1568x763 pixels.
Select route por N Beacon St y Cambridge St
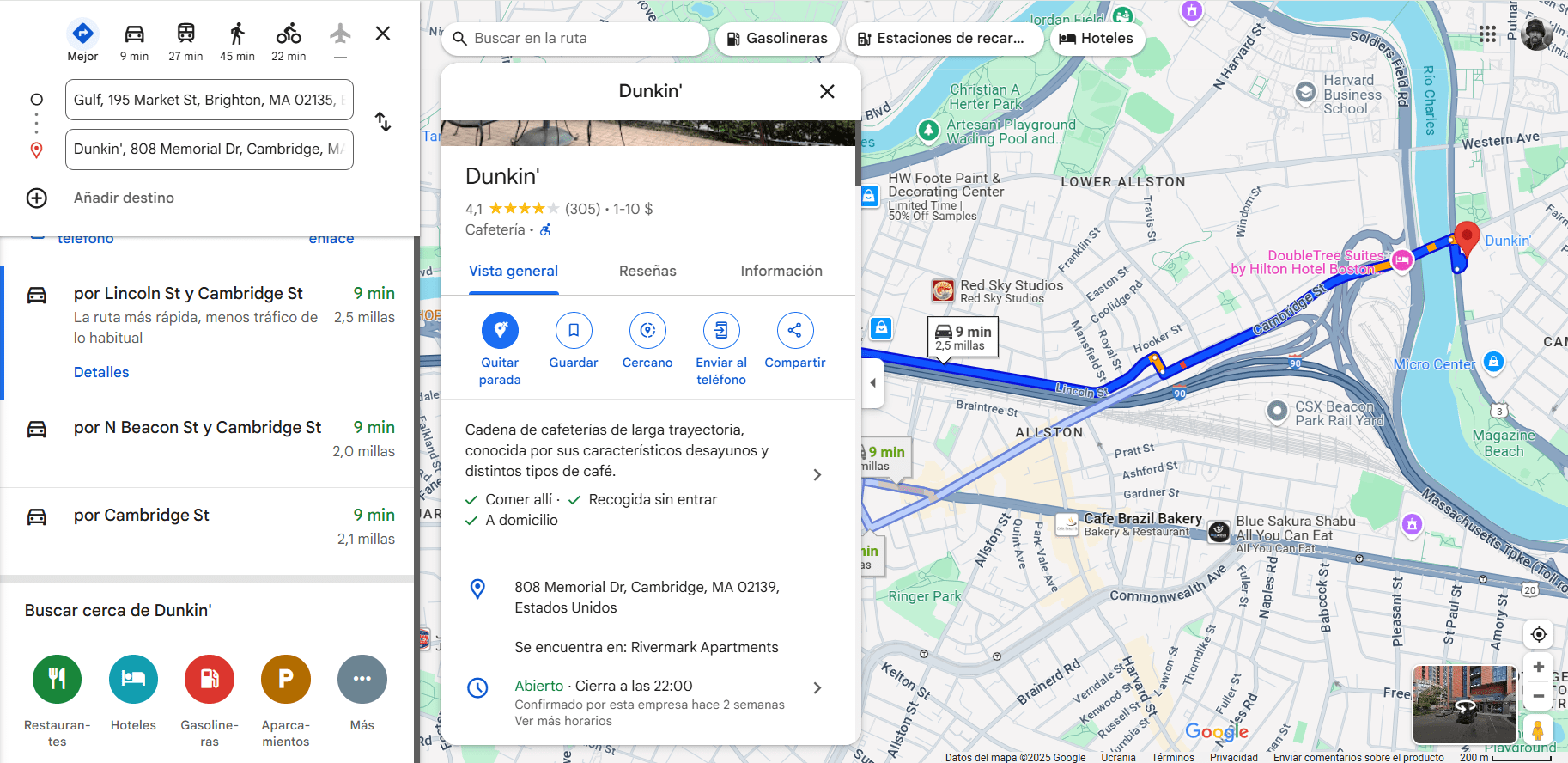click(x=208, y=443)
